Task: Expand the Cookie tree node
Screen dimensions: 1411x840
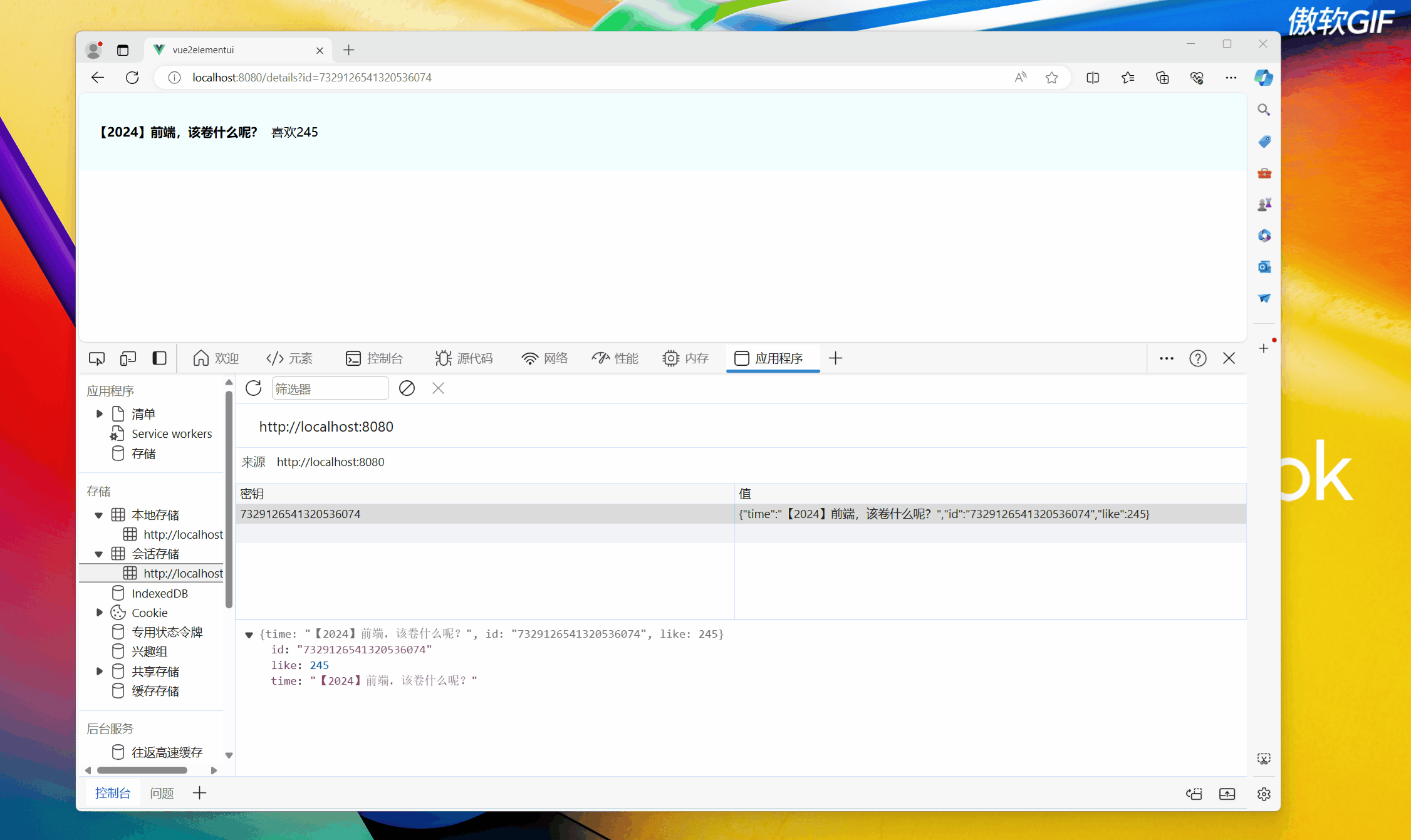Action: click(x=99, y=613)
